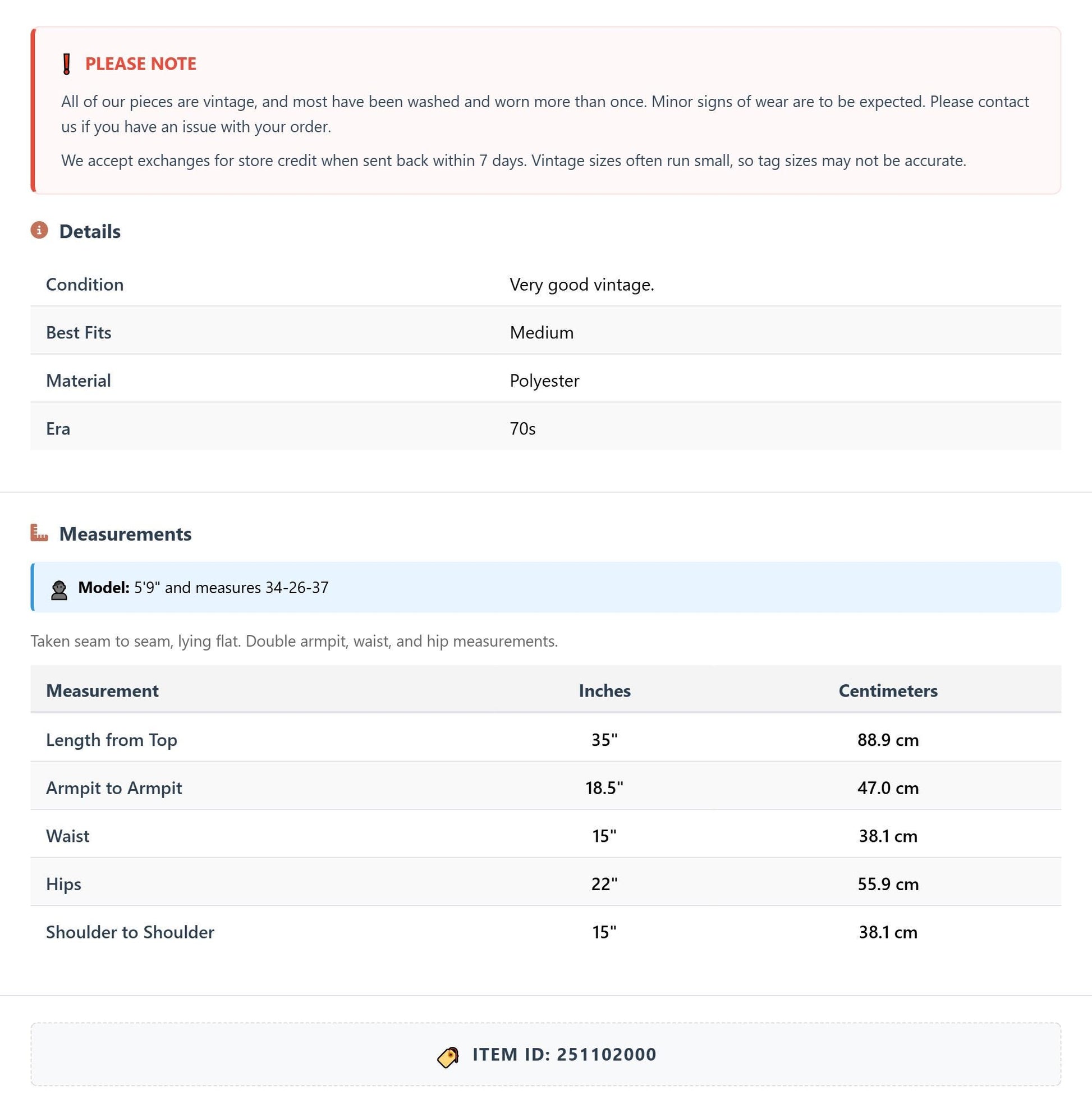1092x1113 pixels.
Task: Click the info icon beside Details
Action: pyautogui.click(x=39, y=230)
